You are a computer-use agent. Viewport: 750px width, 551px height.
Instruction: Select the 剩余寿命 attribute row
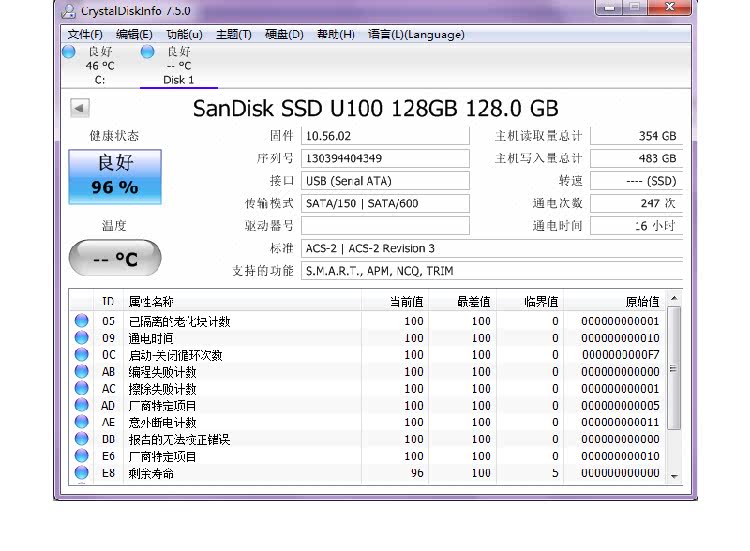click(367, 473)
